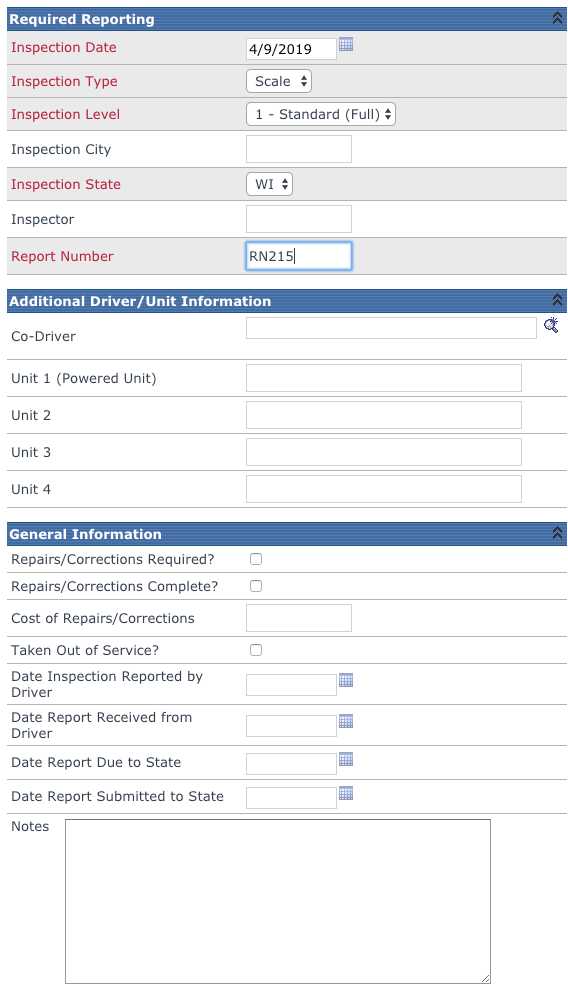Check the Repairs/Corrections Required checkbox
Viewport: 568px width, 987px height.
pos(256,559)
